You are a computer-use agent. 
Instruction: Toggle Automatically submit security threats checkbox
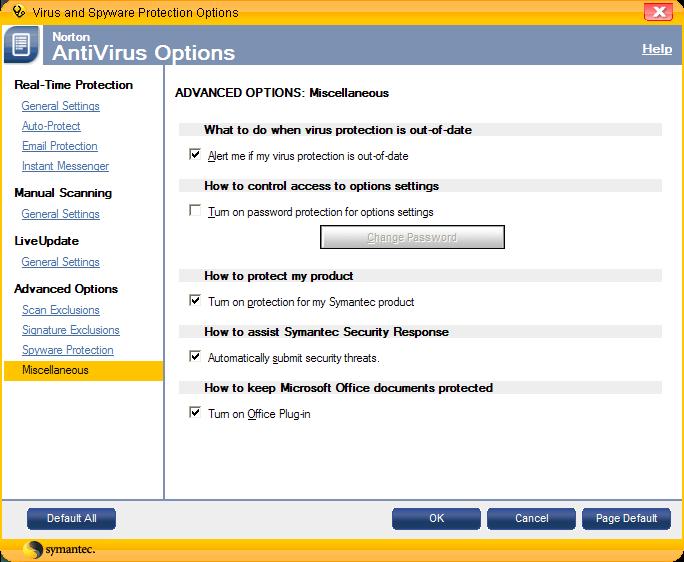[195, 356]
